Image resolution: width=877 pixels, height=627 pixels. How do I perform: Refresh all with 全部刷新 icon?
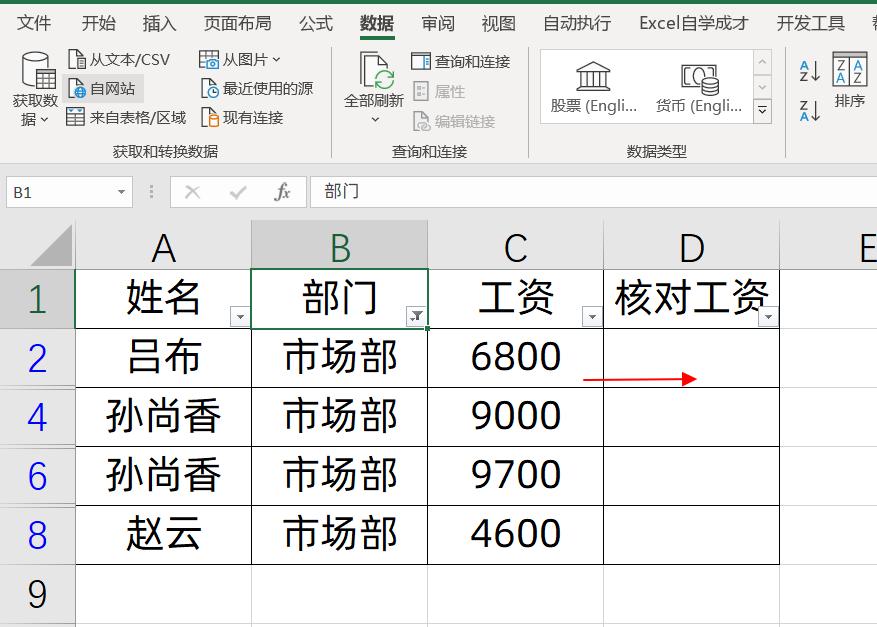coord(377,88)
